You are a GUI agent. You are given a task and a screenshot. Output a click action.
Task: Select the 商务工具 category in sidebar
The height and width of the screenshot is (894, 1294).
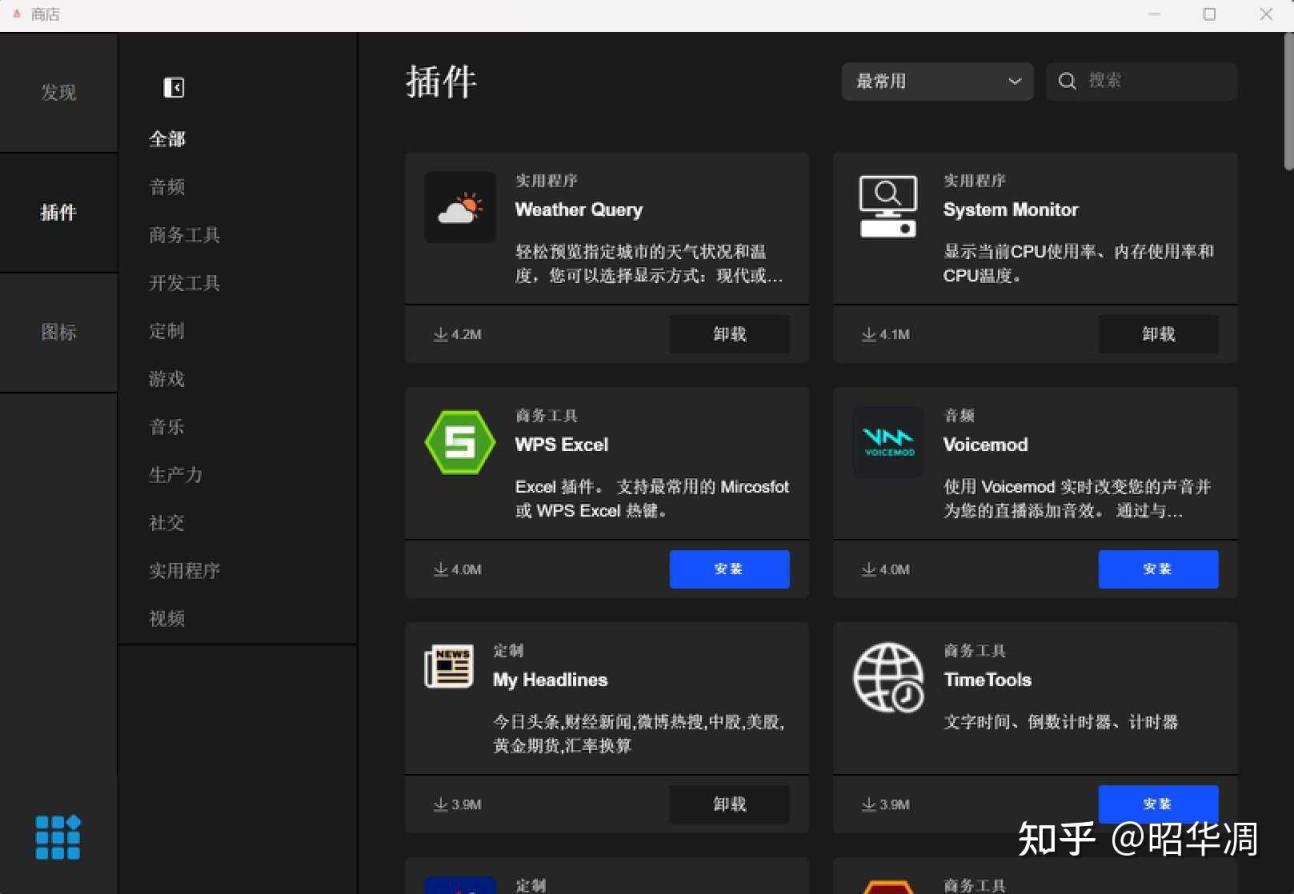point(184,235)
